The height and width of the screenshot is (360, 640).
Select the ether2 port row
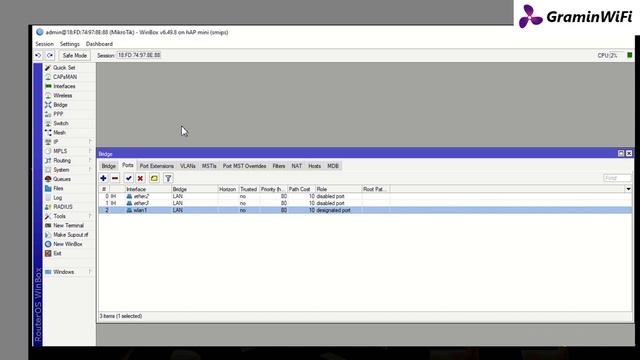point(365,196)
